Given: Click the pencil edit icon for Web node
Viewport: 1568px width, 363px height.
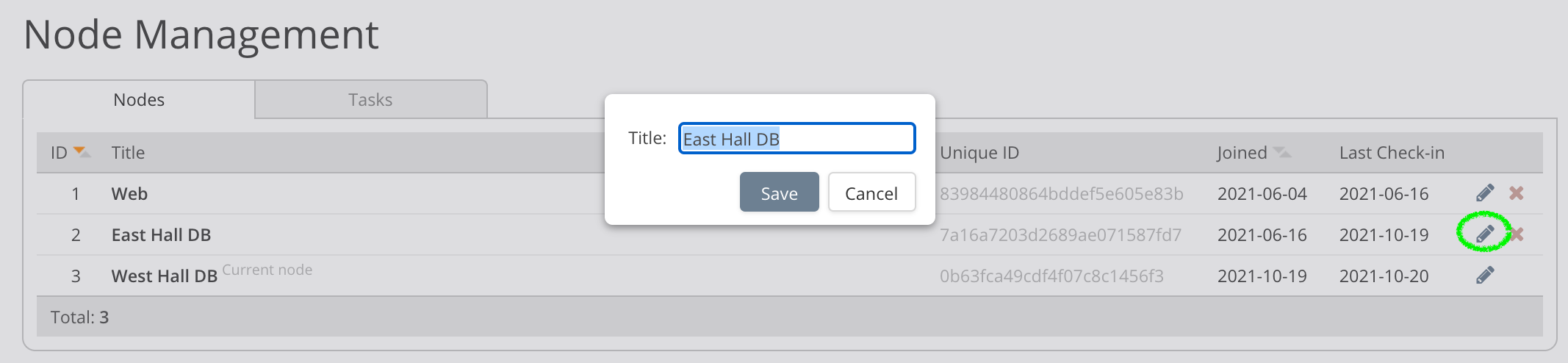Looking at the screenshot, I should [1485, 193].
